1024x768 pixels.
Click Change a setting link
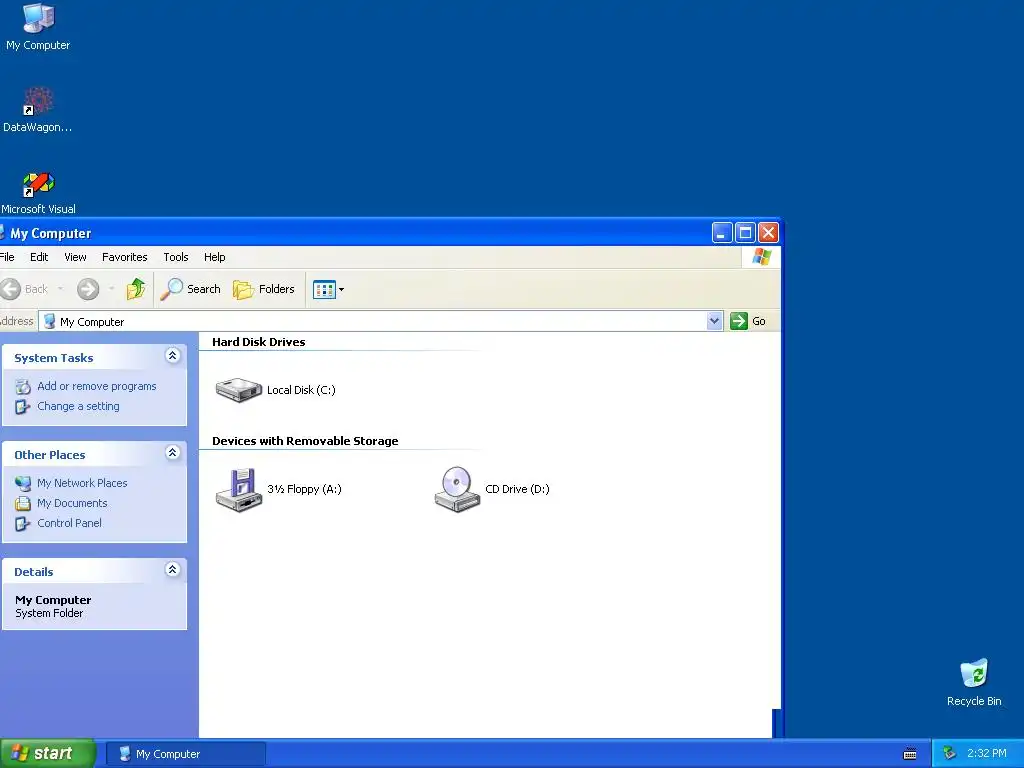coord(78,406)
